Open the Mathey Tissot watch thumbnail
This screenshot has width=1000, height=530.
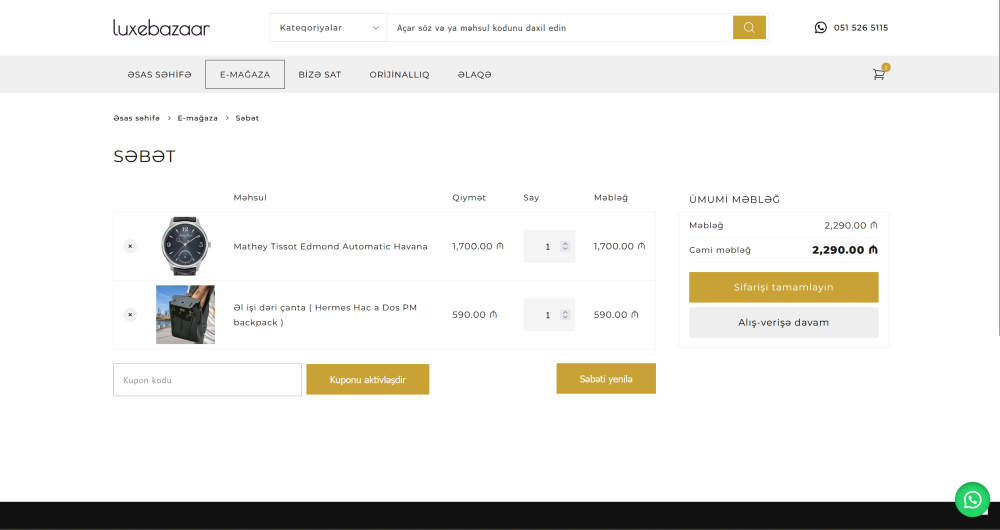(185, 246)
